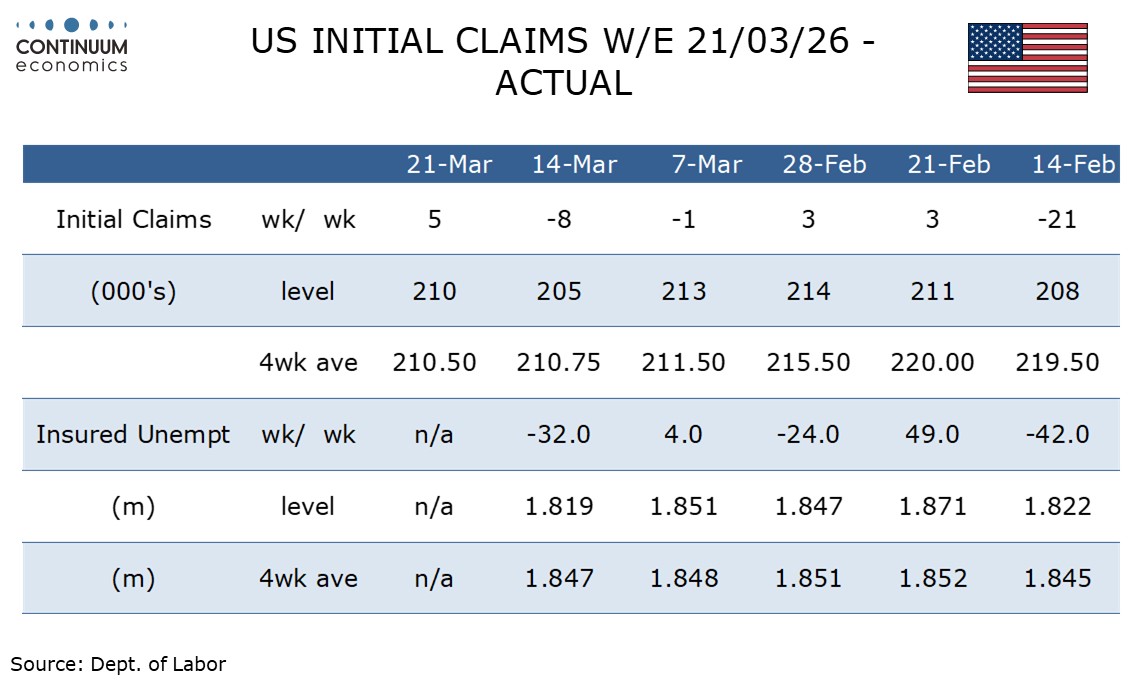1134x680 pixels.
Task: Select the 21-Feb column header
Action: tap(948, 165)
